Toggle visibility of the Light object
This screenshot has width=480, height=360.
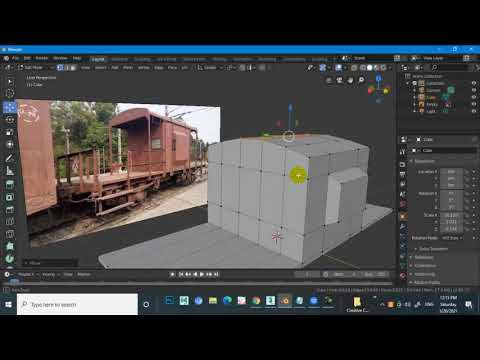pyautogui.click(x=474, y=111)
